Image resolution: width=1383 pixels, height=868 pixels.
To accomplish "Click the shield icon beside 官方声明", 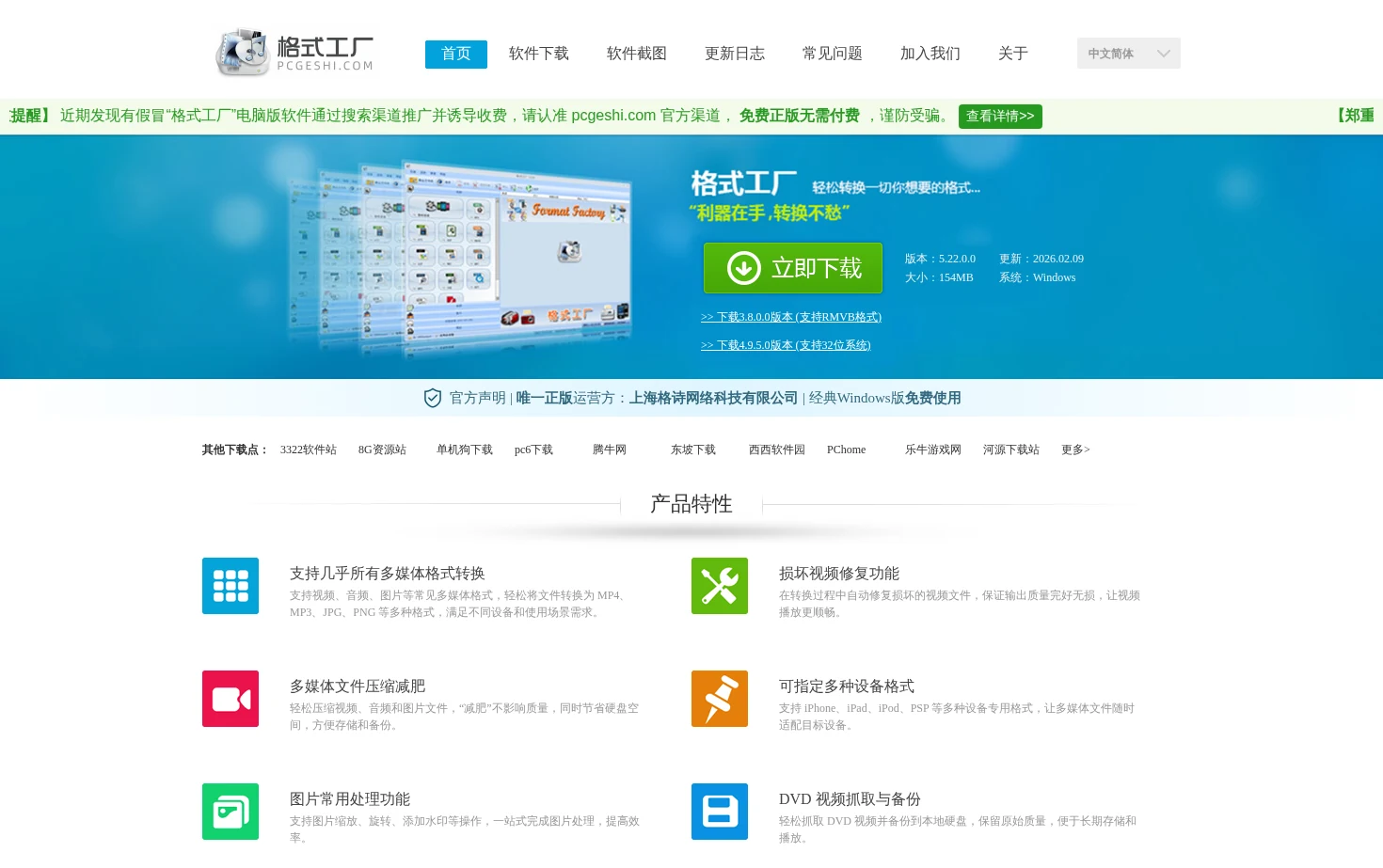I will pyautogui.click(x=433, y=398).
